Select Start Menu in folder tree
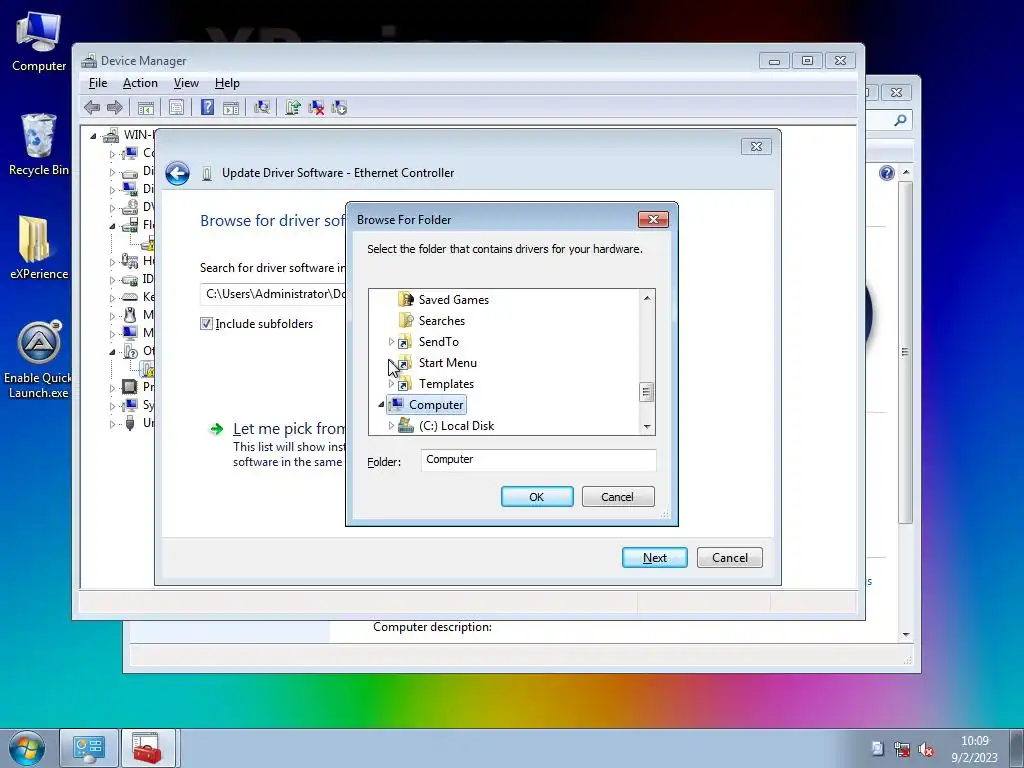This screenshot has width=1024, height=768. (447, 362)
